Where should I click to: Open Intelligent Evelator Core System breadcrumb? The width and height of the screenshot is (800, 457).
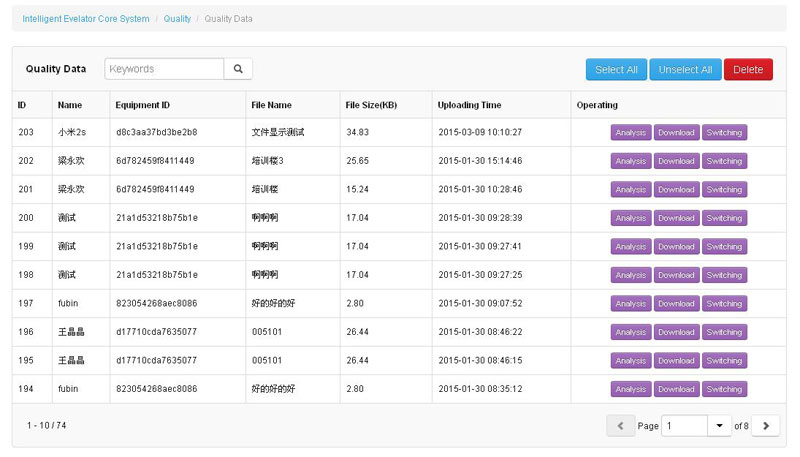86,19
